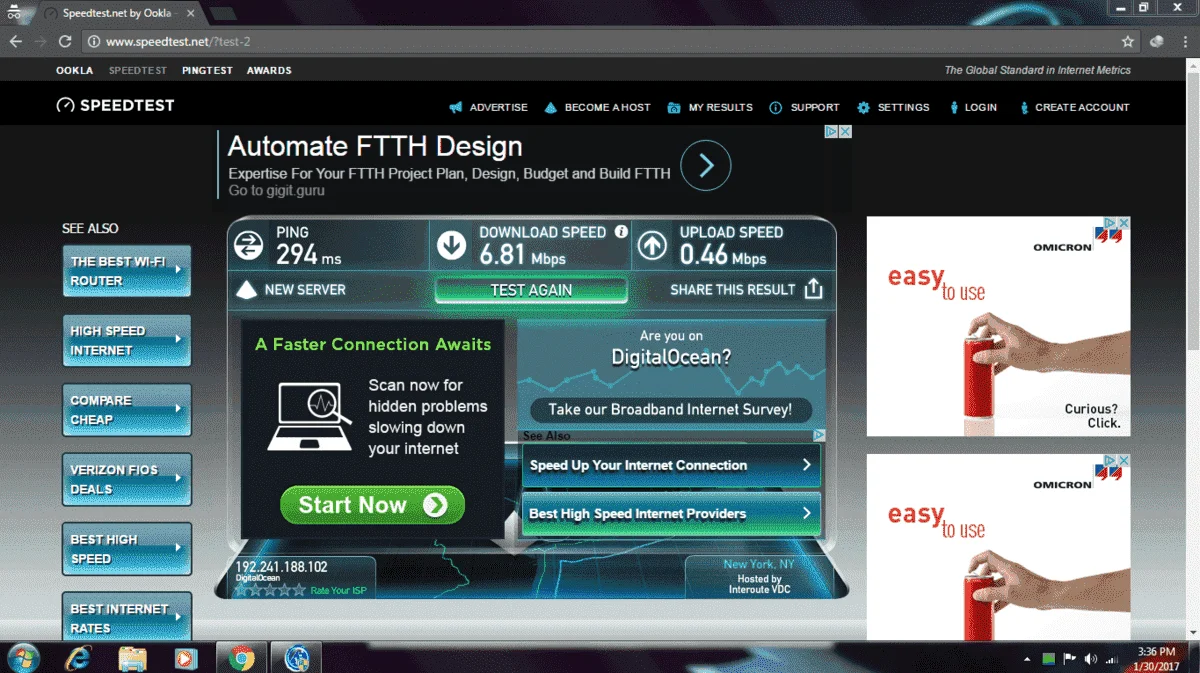Launch Internet Explorer from taskbar
This screenshot has width=1200, height=673.
click(x=78, y=658)
